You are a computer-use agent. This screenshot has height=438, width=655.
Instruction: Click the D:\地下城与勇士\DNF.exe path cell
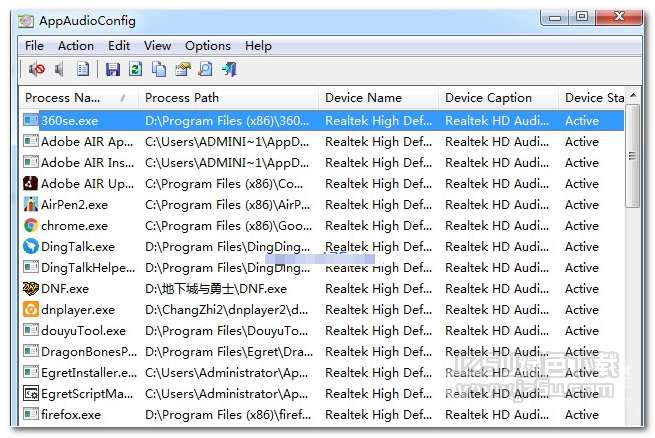tap(216, 289)
